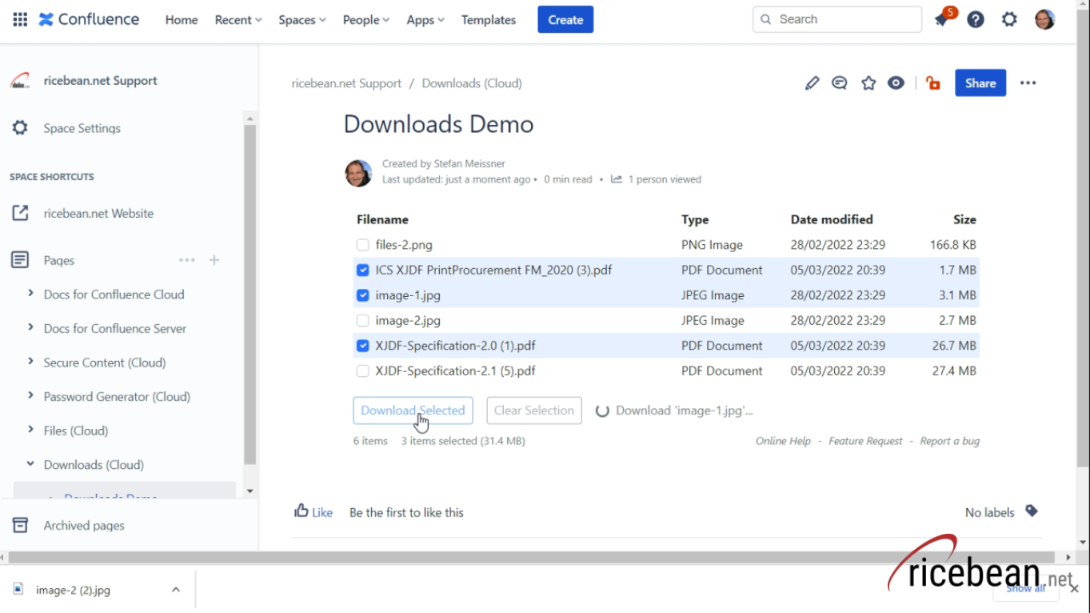1090x613 pixels.
Task: Click the Archived pages icon in the sidebar
Action: pos(19,525)
